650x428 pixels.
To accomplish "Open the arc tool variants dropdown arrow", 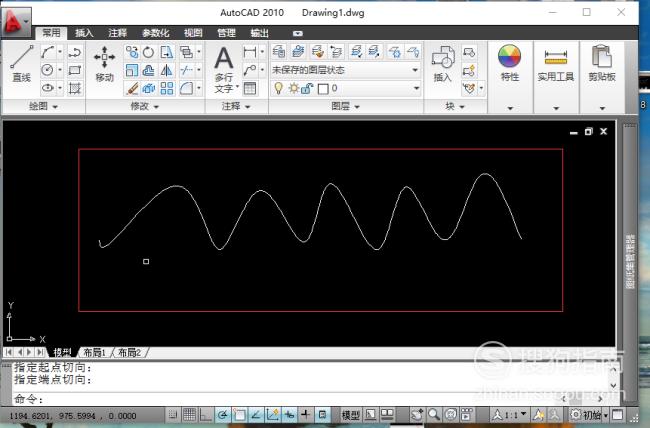I will coord(60,52).
